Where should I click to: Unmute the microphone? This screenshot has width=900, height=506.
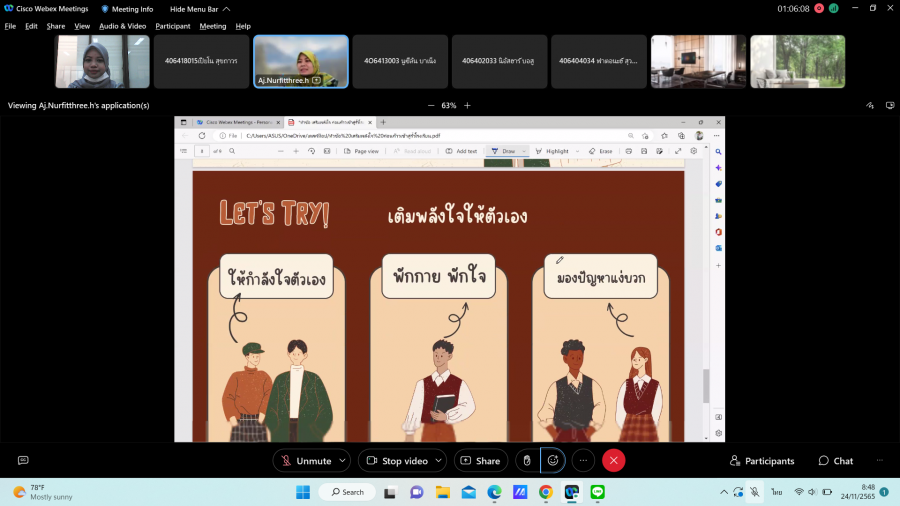pos(305,460)
